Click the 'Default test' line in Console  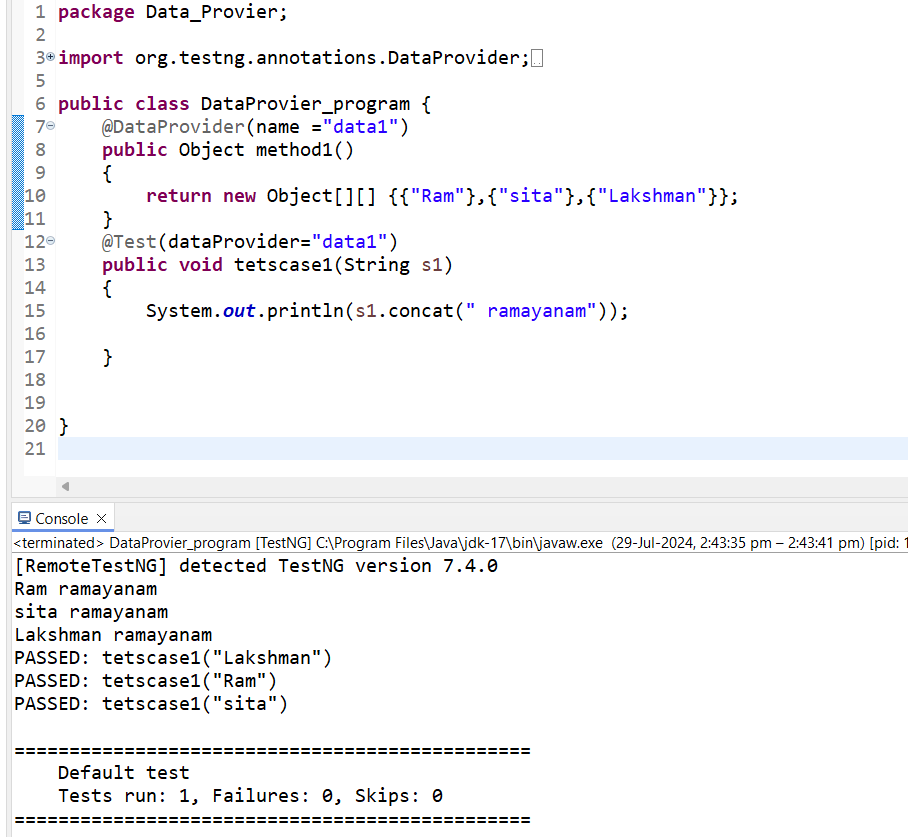(x=124, y=773)
